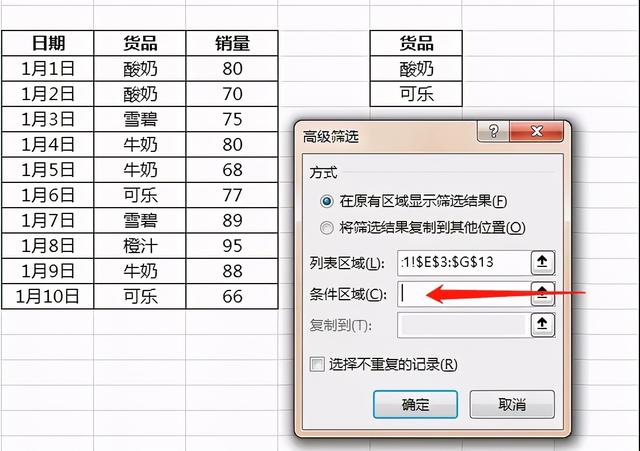Click sales value 68
Viewport: 640px width, 451px height.
point(232,170)
